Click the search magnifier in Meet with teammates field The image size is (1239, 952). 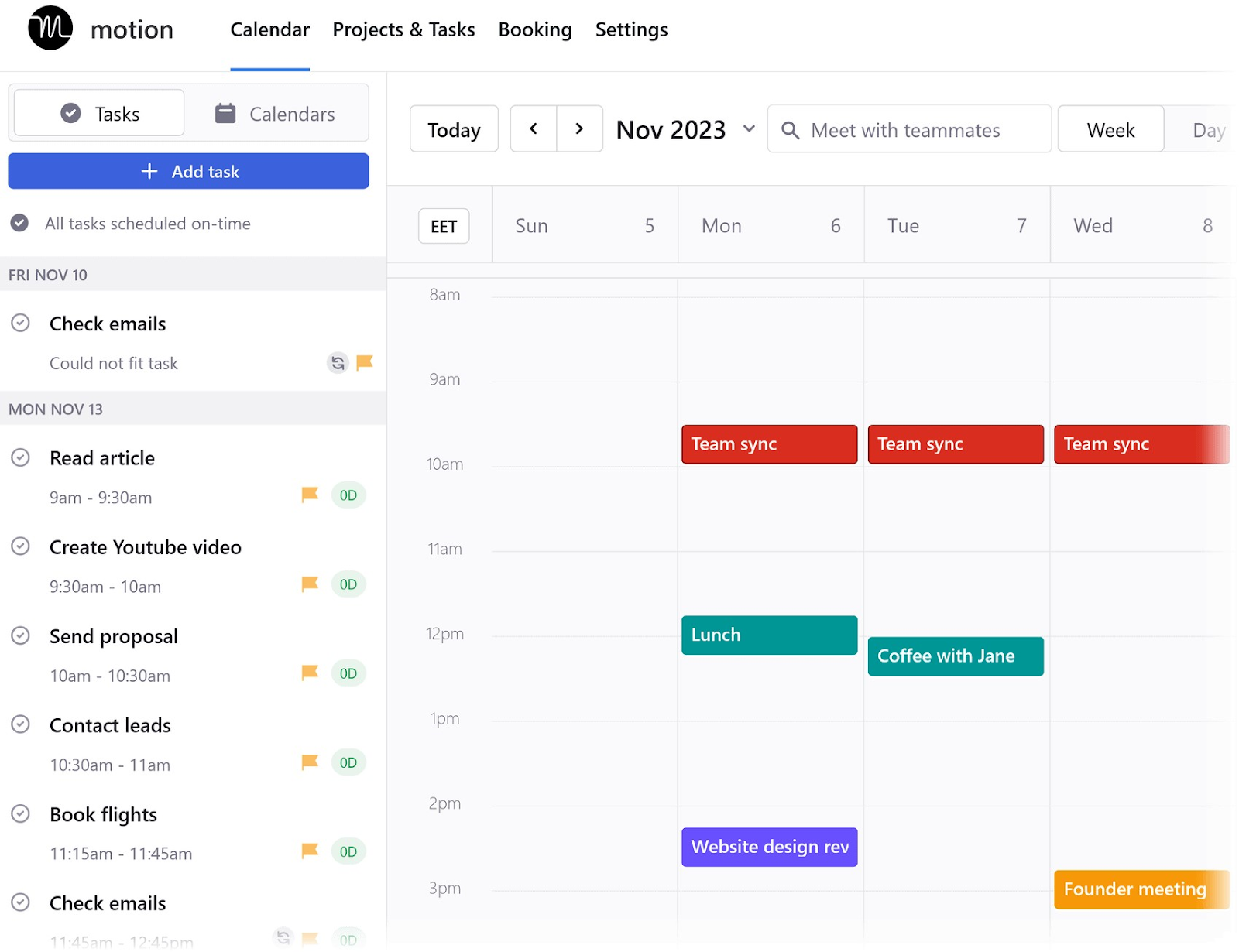[x=790, y=130]
